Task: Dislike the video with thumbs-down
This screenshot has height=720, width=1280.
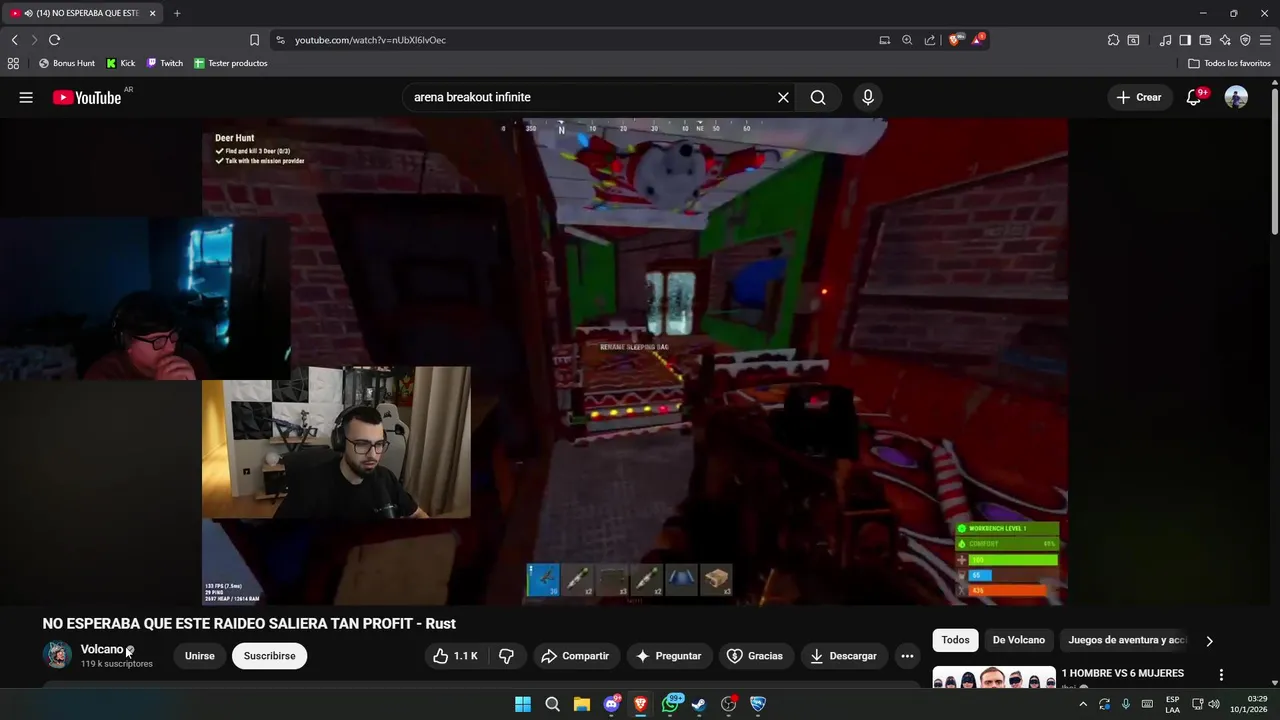Action: (507, 656)
